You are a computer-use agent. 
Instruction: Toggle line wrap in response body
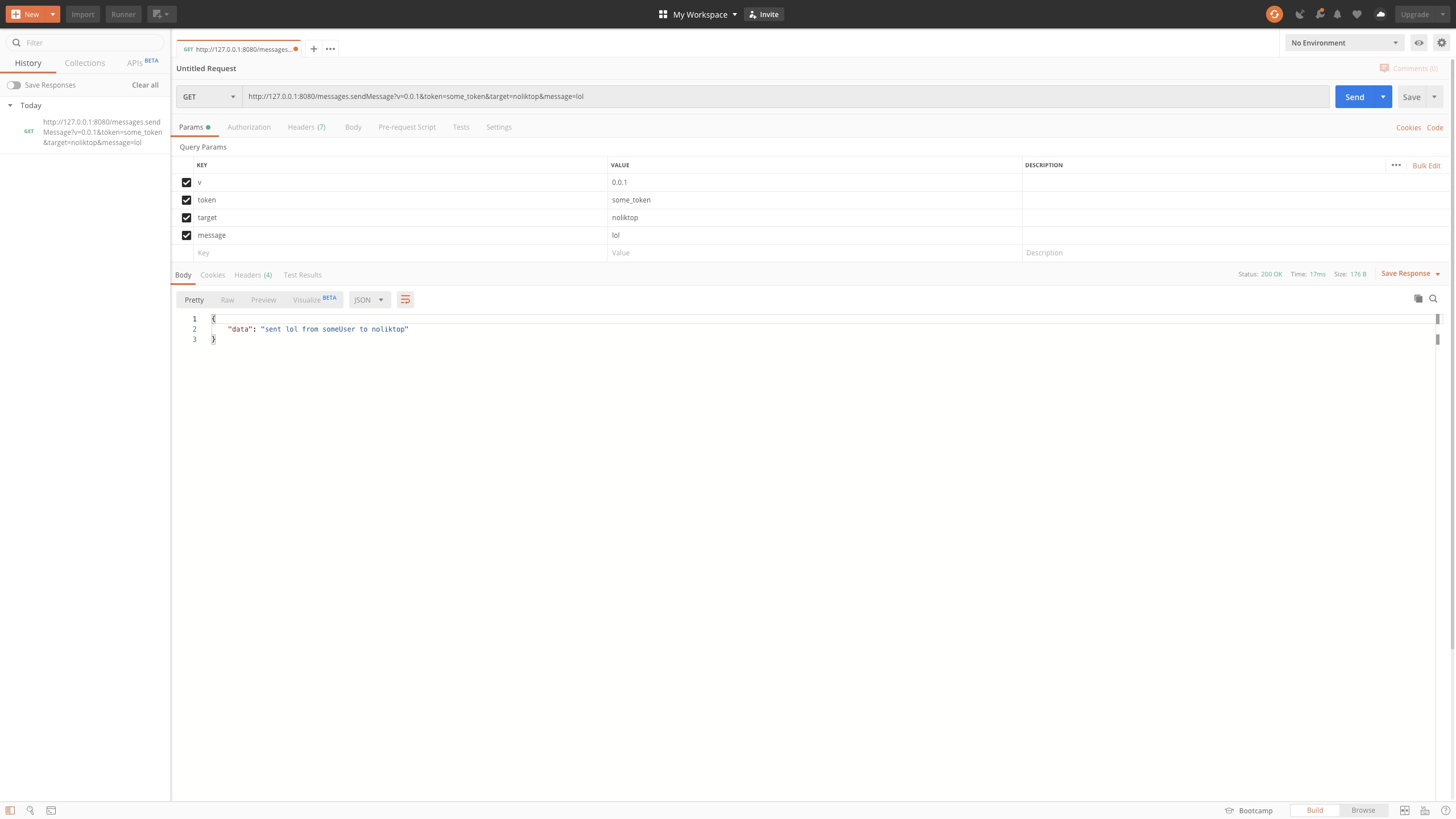(x=406, y=300)
